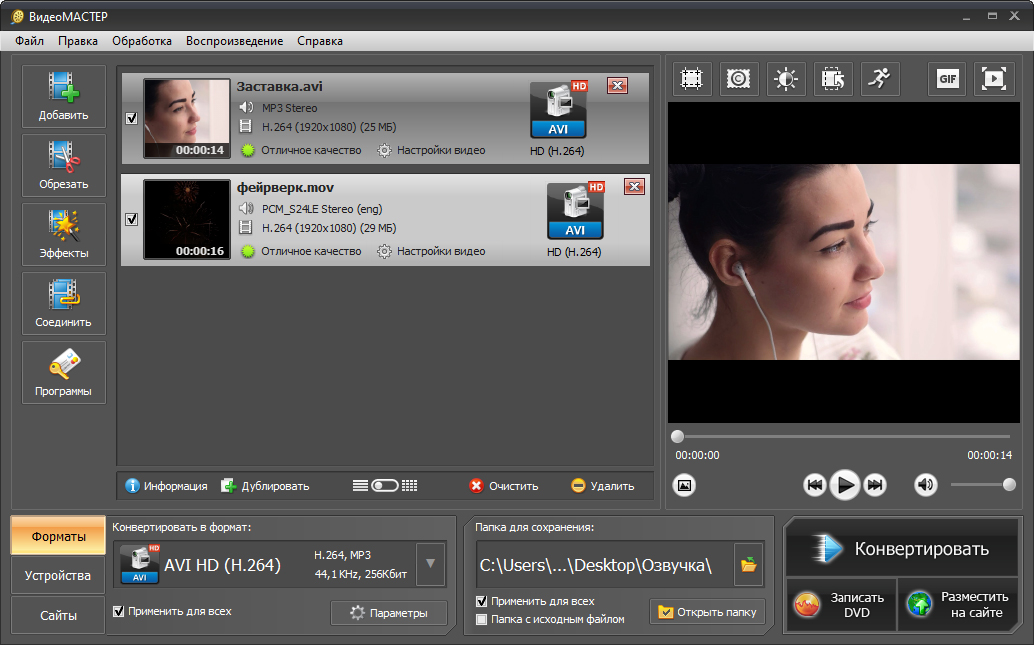Screen dimensions: 1034x645
Task: Uncheck the фейрверк.mov file checkbox
Action: (x=132, y=219)
